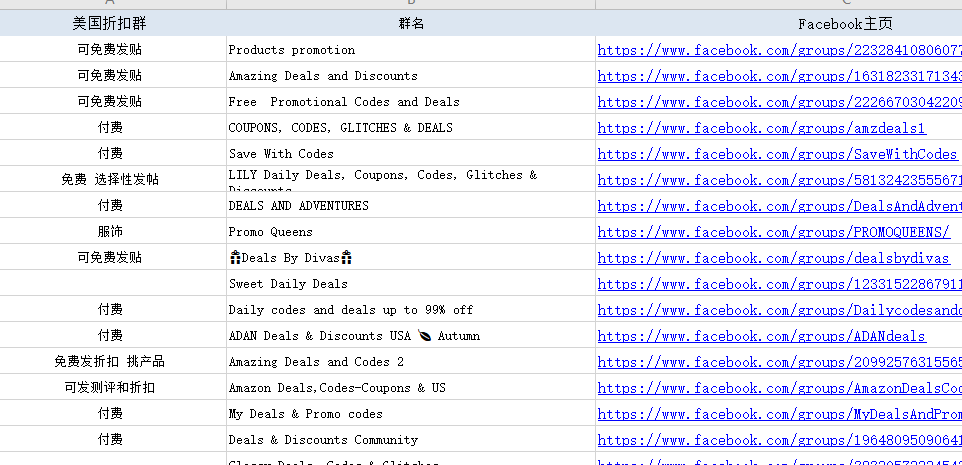Open the link for Sweet Daily Deals

click(779, 283)
